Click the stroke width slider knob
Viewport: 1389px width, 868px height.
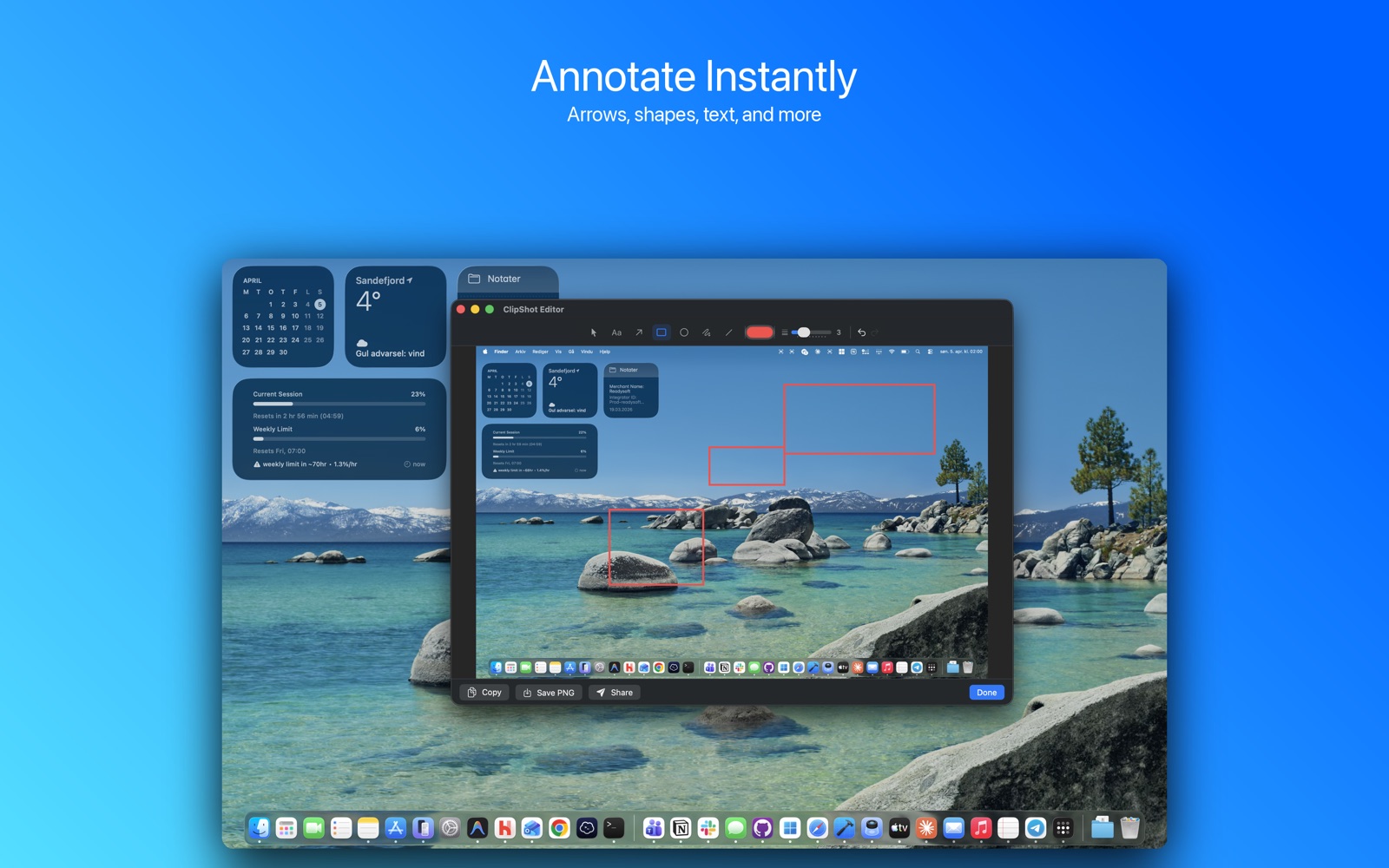pos(804,332)
